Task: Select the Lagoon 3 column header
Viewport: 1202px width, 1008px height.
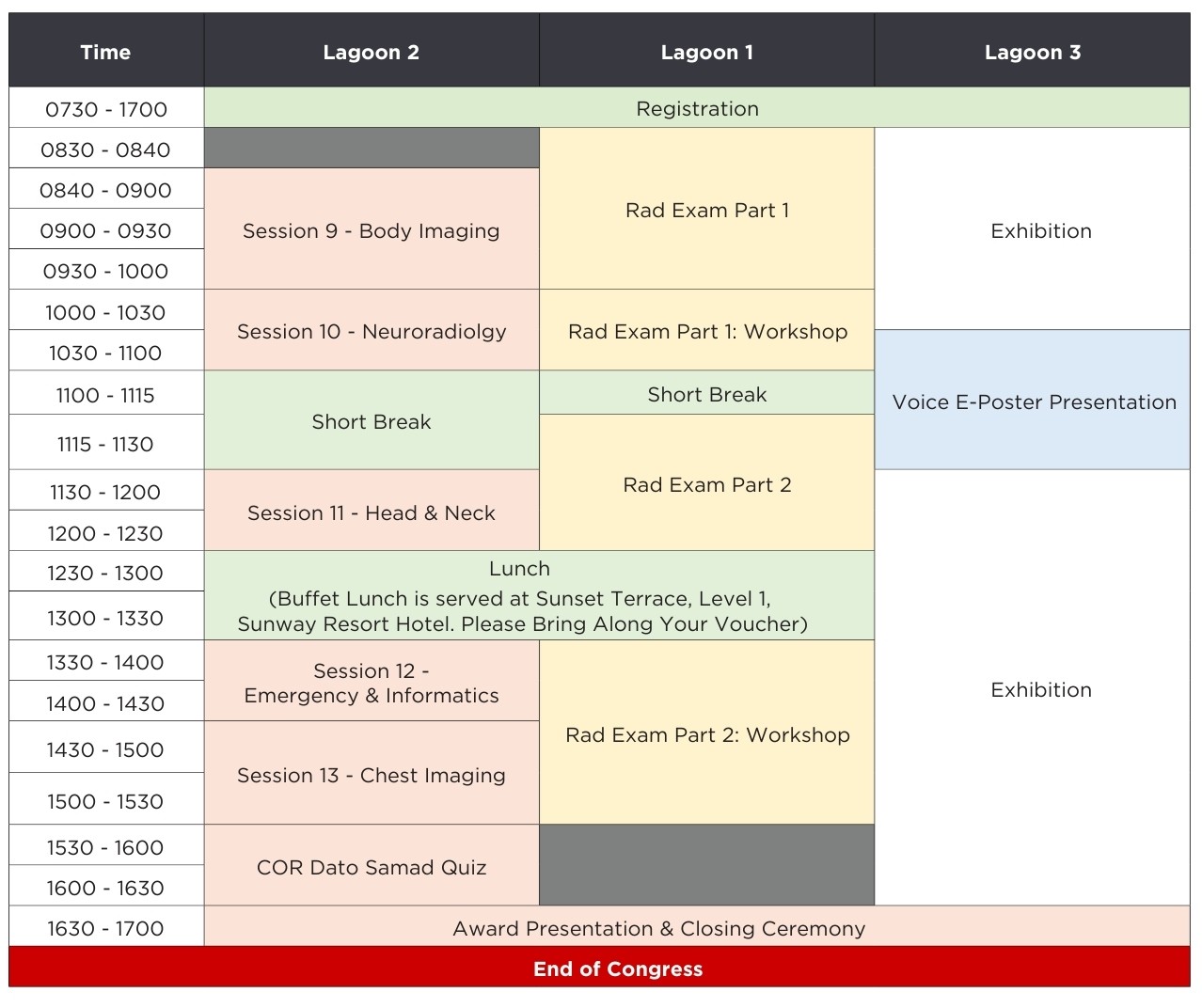Action: pyautogui.click(x=1032, y=53)
